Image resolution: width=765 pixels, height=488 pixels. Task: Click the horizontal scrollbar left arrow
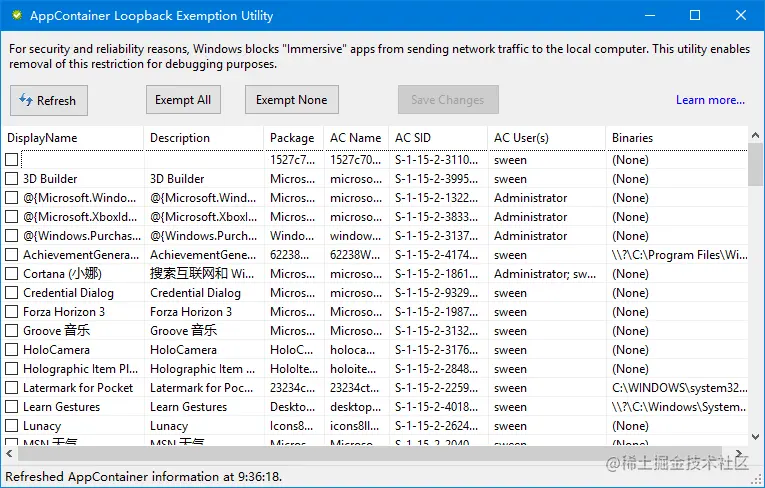pos(9,453)
